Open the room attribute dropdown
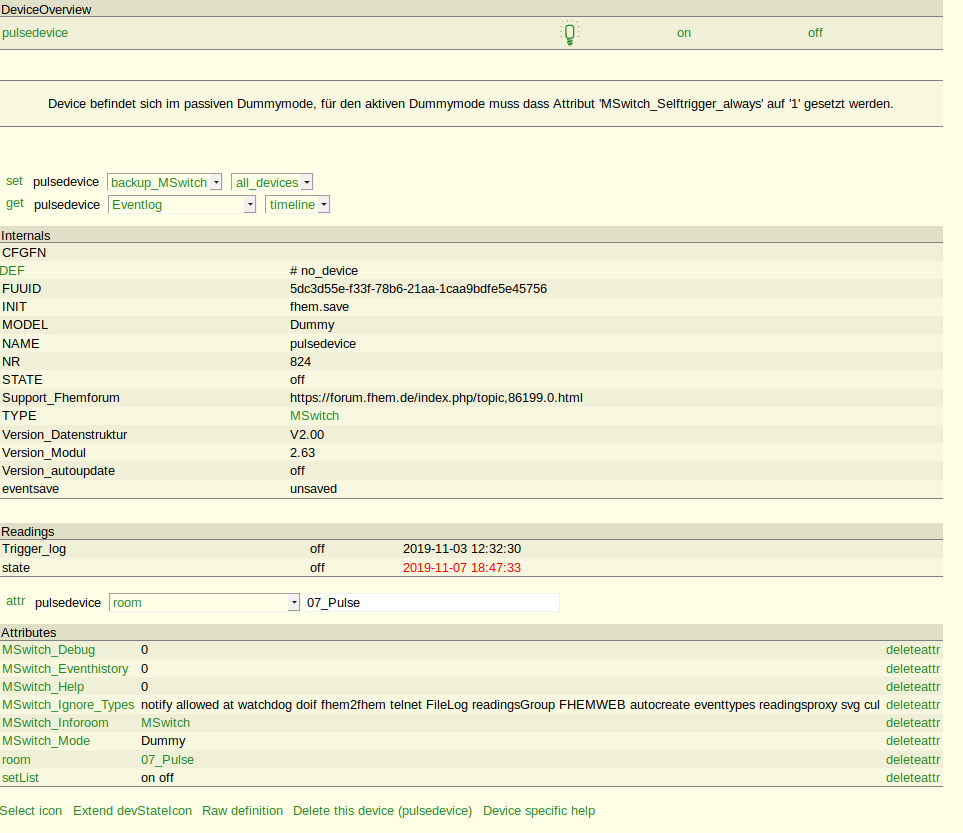 (205, 603)
